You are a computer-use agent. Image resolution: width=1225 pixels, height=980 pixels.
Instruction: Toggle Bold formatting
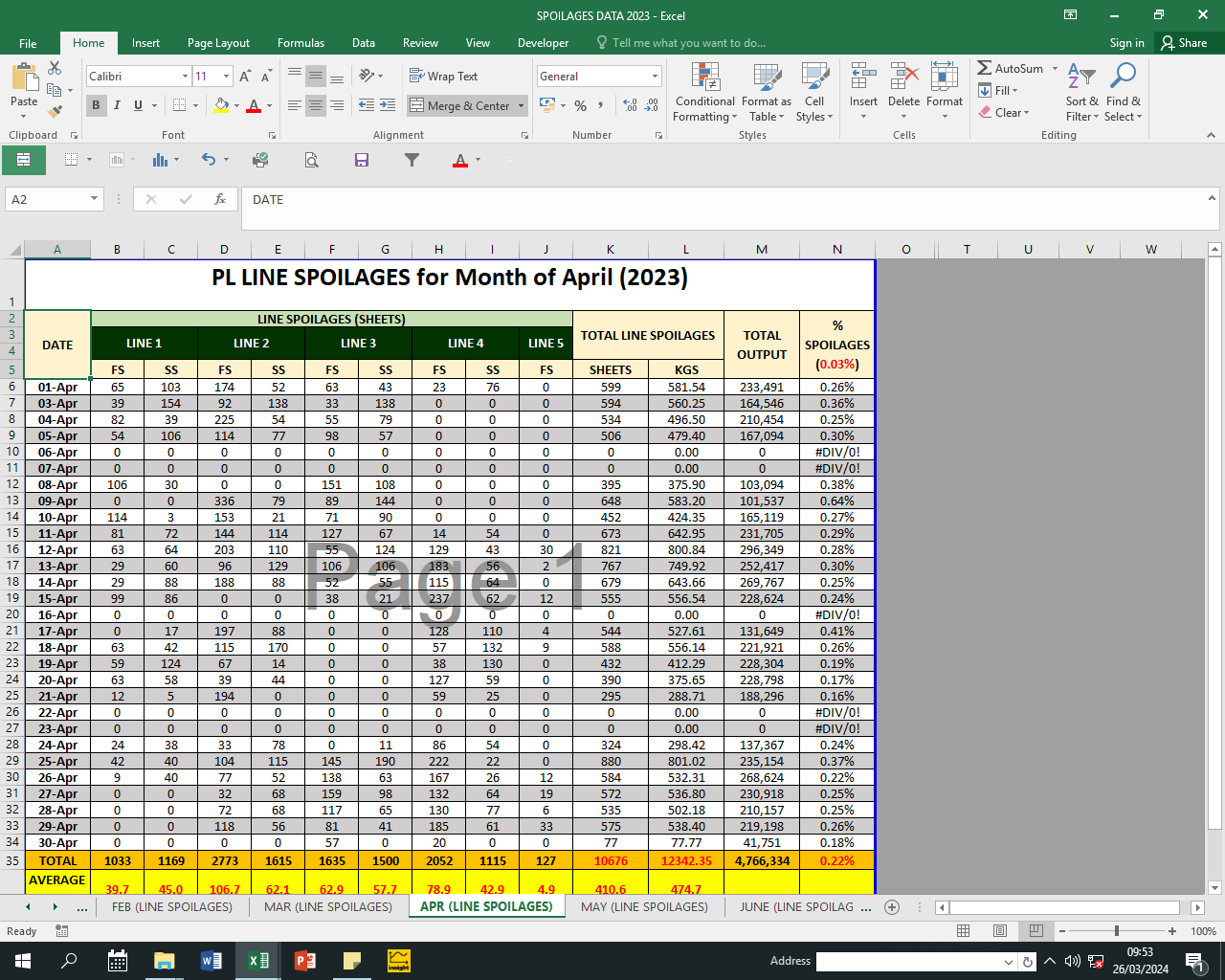[96, 105]
